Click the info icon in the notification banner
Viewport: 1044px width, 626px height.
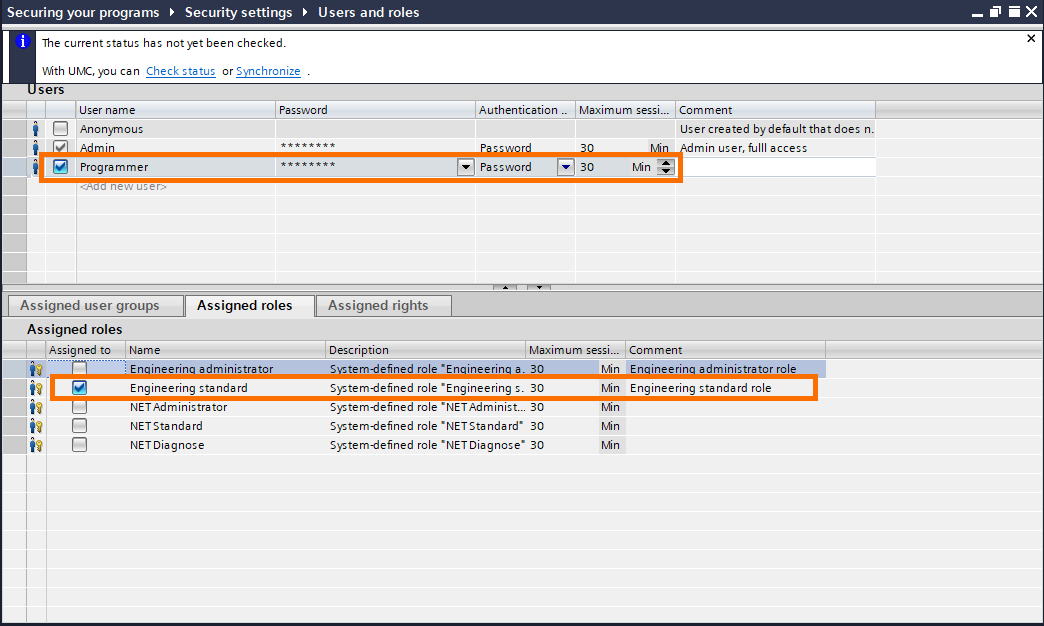coord(22,42)
